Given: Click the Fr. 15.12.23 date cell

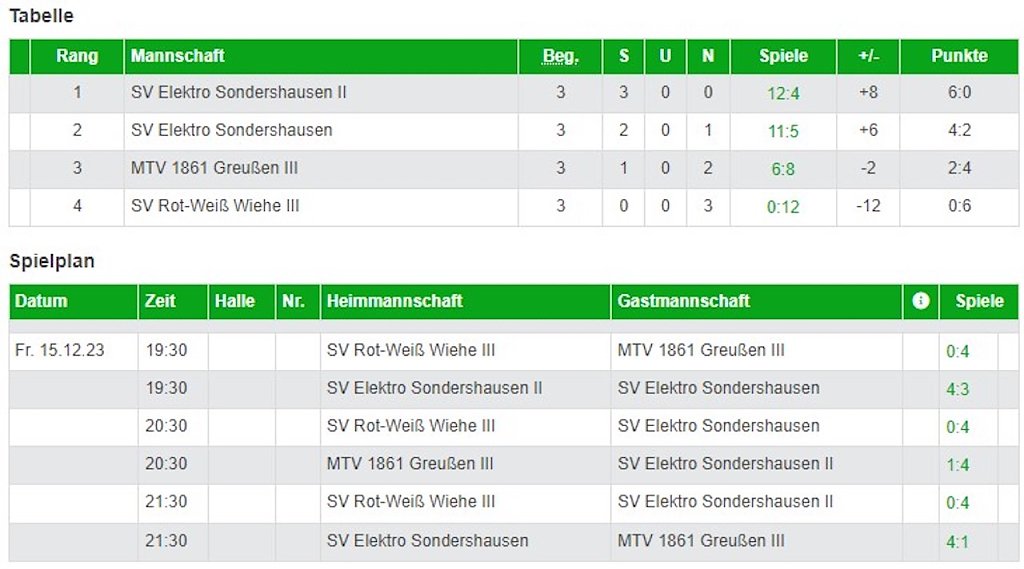Looking at the screenshot, I should [60, 351].
